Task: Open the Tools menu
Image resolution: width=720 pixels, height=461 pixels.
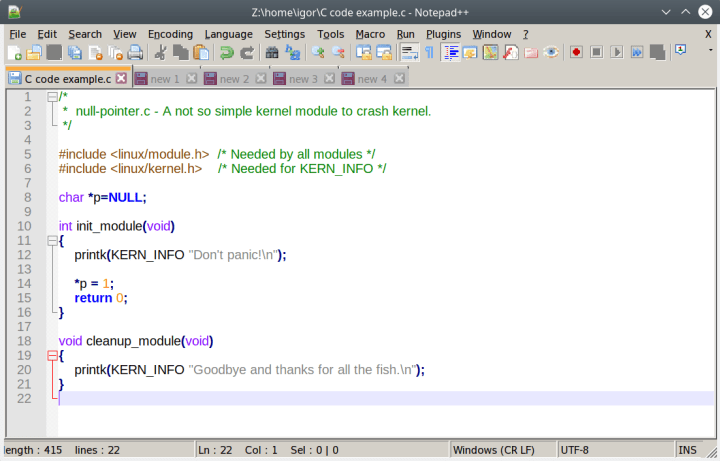Action: [331, 34]
